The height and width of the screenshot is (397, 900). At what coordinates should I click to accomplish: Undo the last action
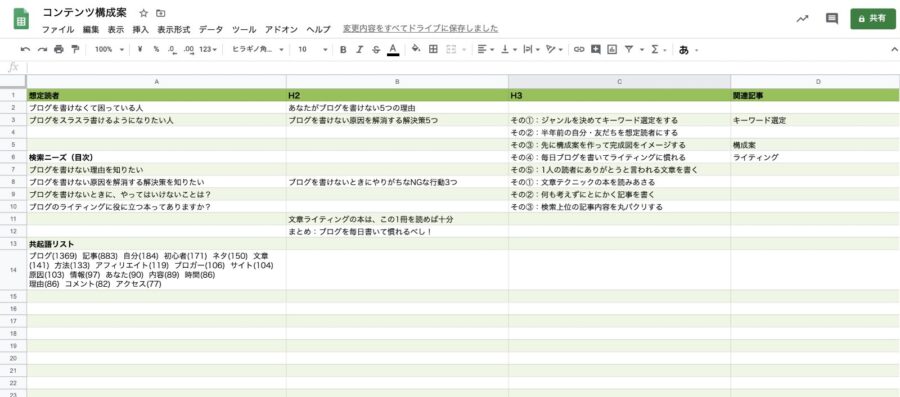coord(25,50)
